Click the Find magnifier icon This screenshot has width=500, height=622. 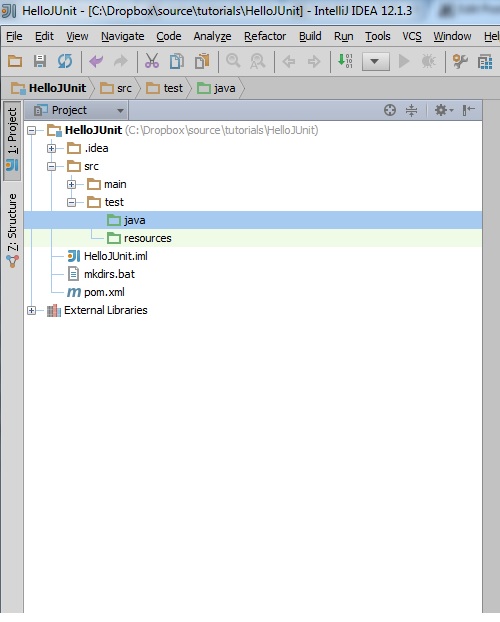[x=233, y=61]
